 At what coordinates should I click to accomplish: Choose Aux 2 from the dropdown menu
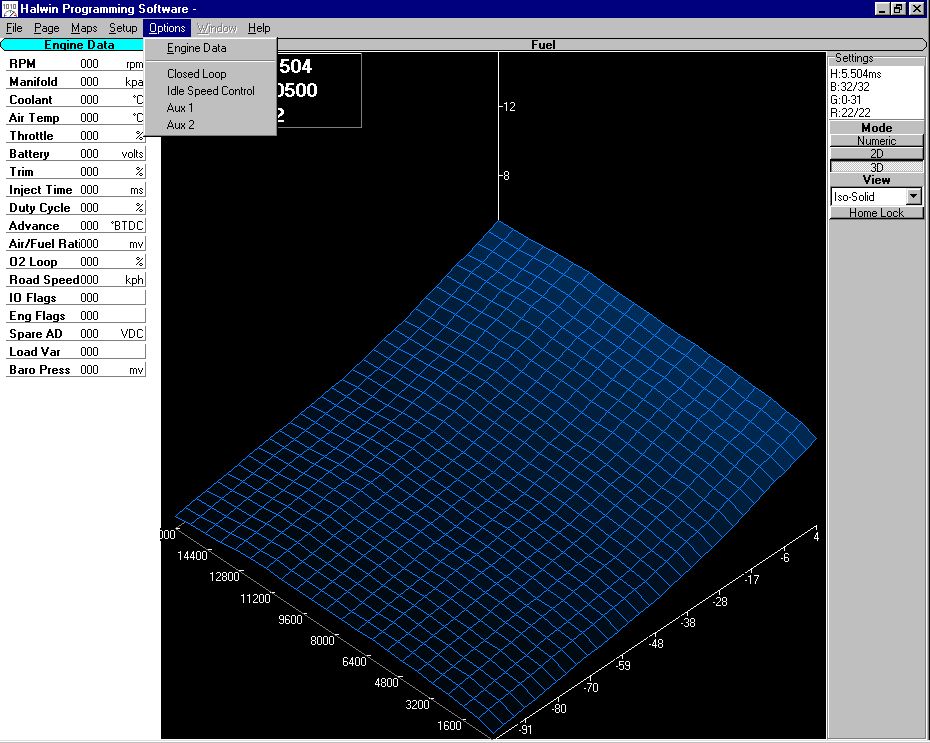[180, 125]
